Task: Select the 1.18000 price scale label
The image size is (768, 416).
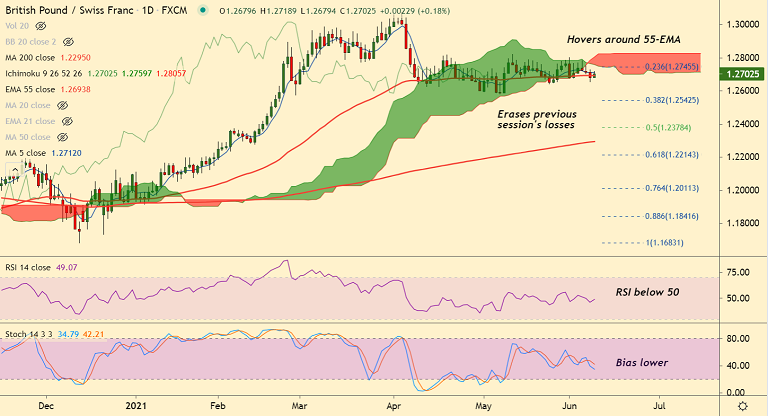Action: click(743, 223)
